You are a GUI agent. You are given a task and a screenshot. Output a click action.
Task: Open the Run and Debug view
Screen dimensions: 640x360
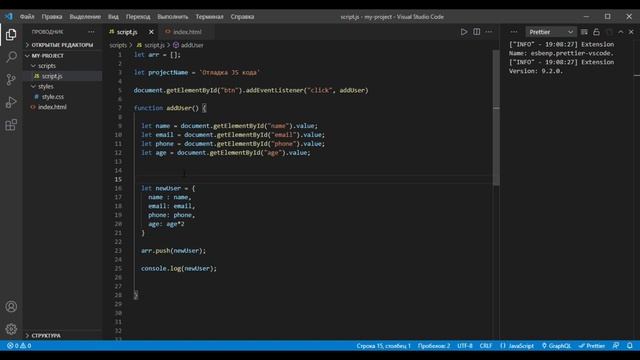11,102
